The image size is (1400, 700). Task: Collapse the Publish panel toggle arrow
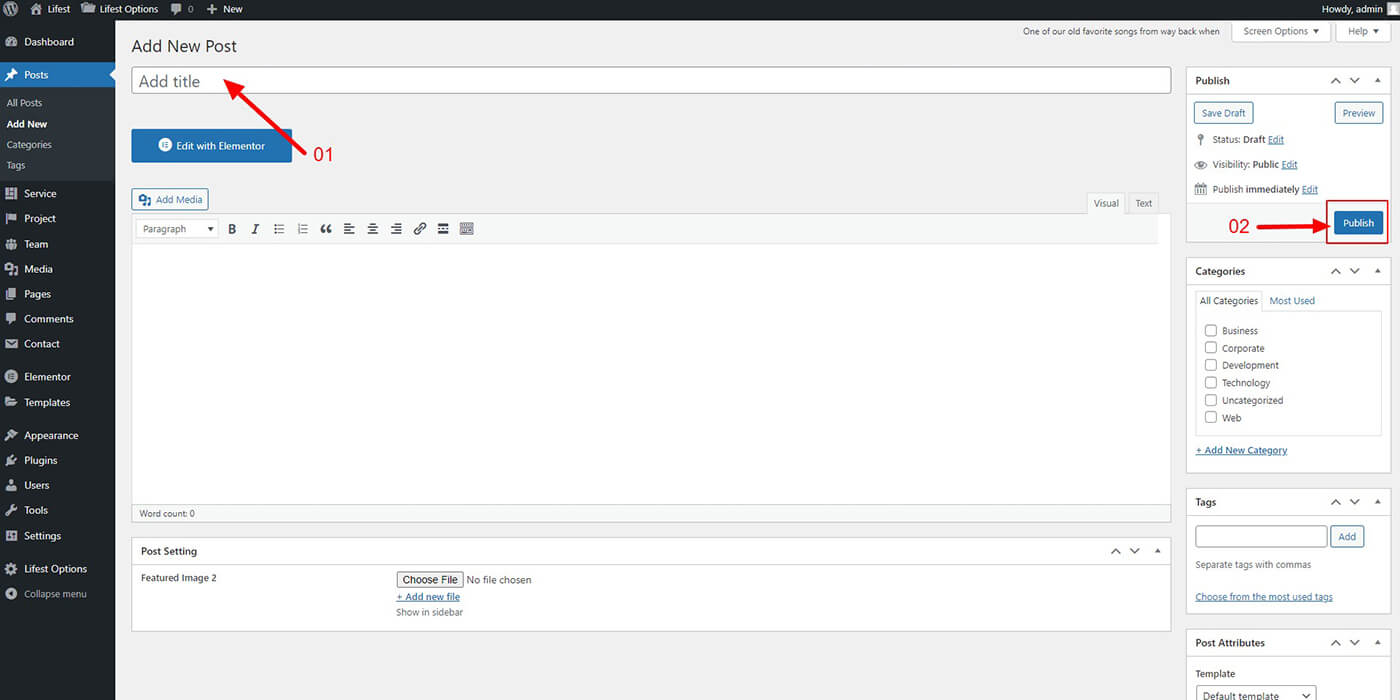click(1378, 80)
